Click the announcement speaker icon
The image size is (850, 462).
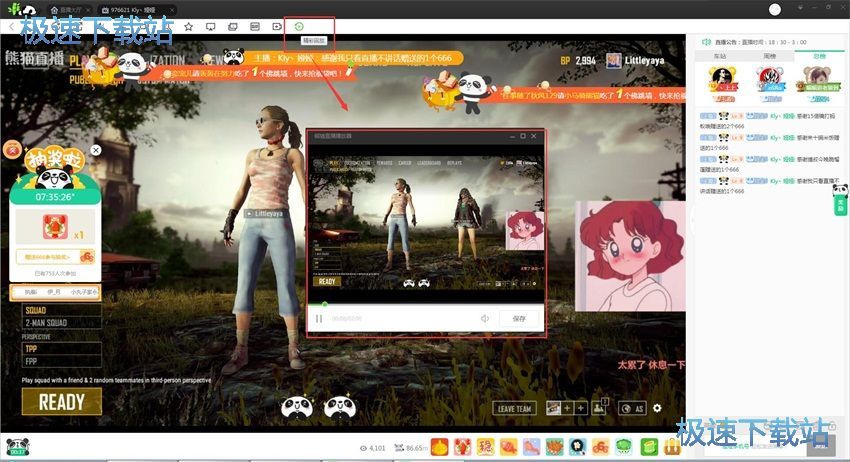pyautogui.click(x=706, y=42)
